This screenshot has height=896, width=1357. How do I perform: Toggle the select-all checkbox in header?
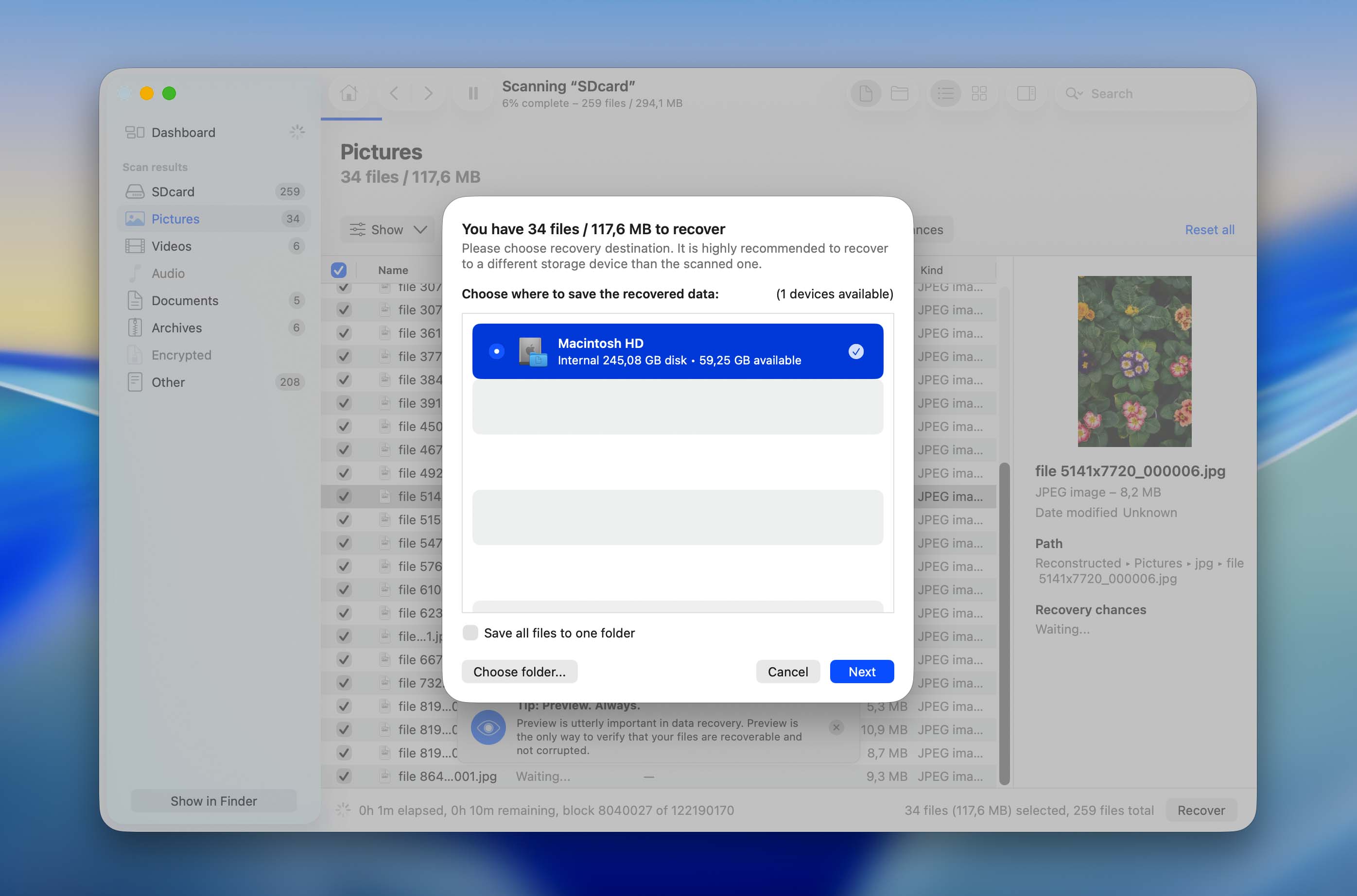[x=338, y=270]
